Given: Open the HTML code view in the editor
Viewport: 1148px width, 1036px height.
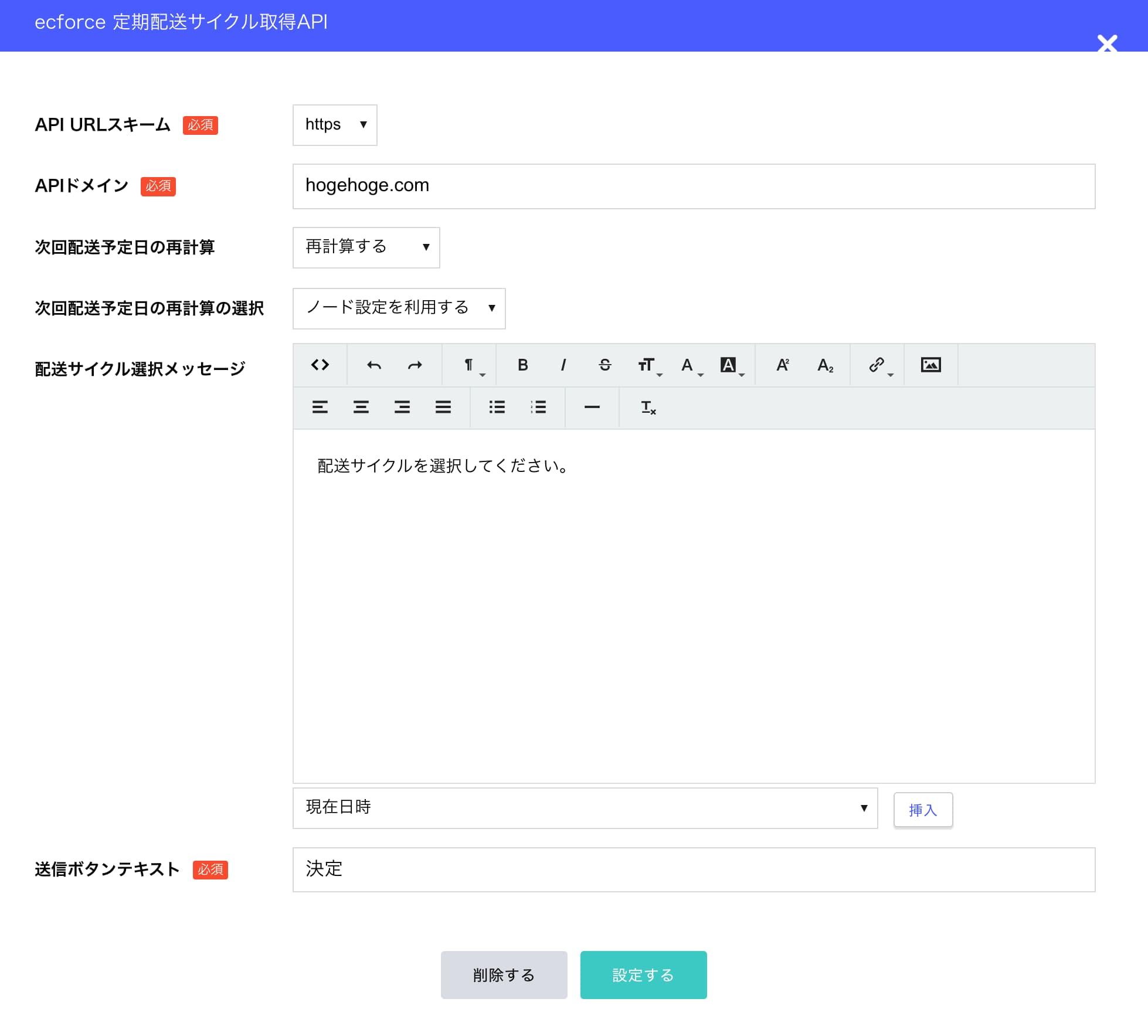Looking at the screenshot, I should pyautogui.click(x=320, y=365).
